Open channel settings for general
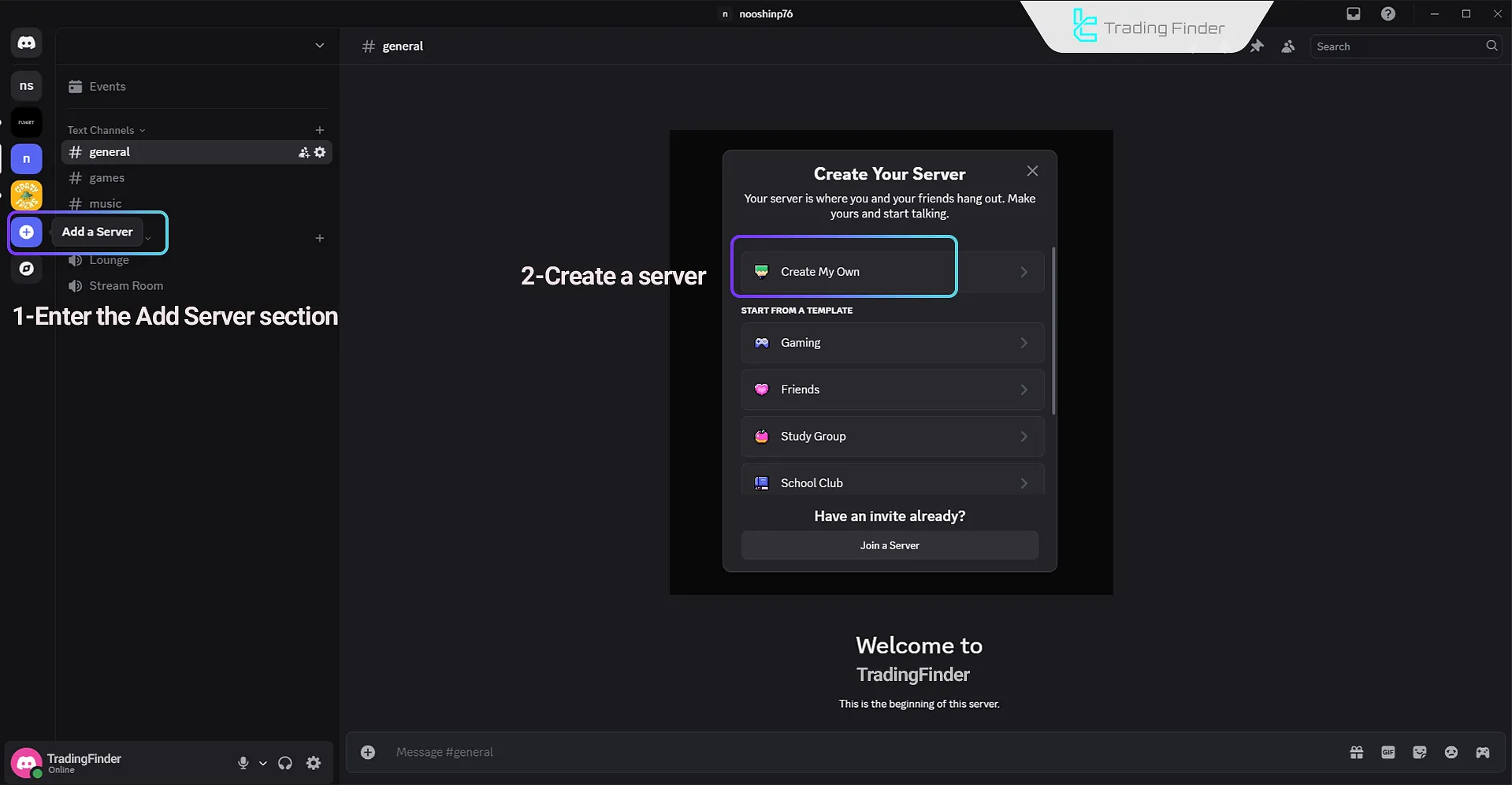The height and width of the screenshot is (785, 1512). pyautogui.click(x=320, y=152)
